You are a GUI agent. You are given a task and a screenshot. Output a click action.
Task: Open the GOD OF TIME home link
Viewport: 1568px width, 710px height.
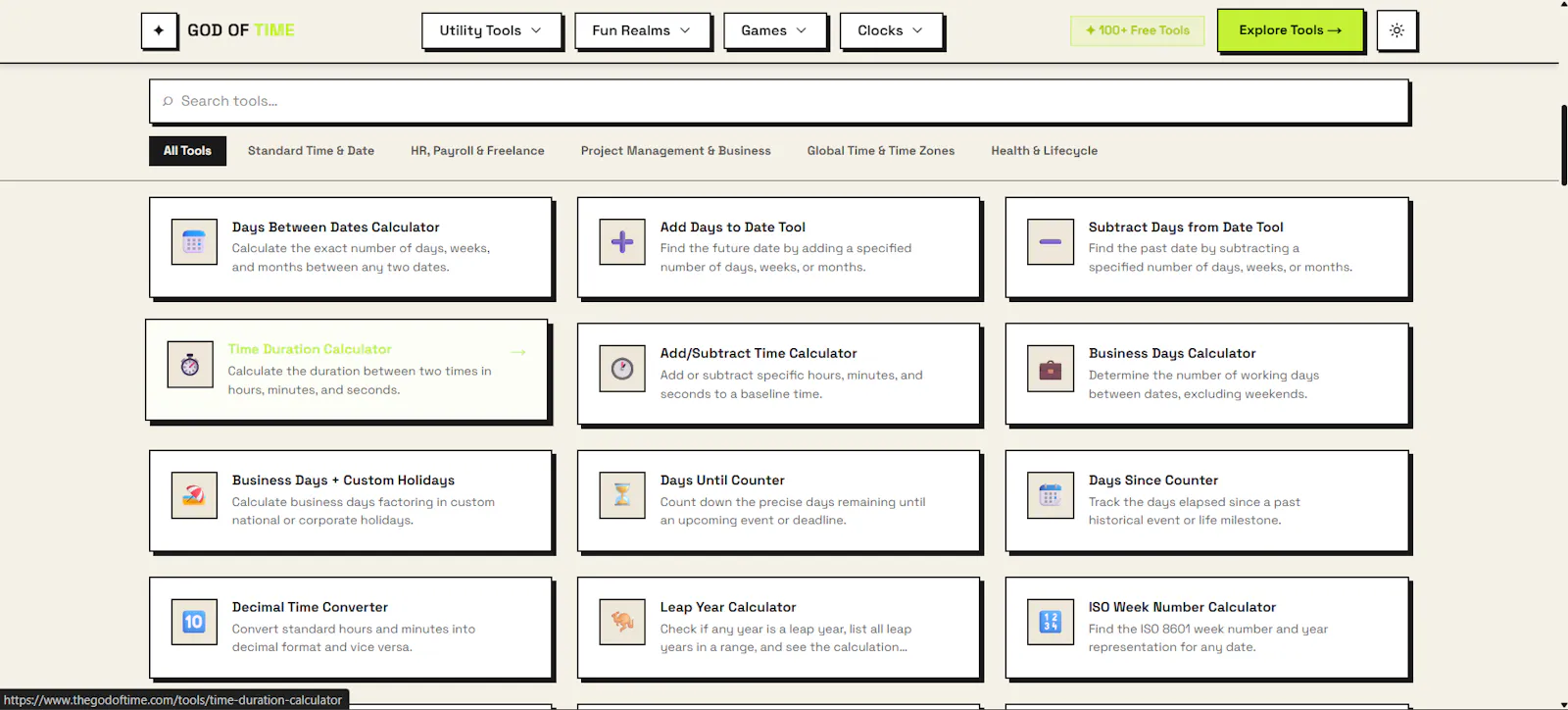coord(241,30)
